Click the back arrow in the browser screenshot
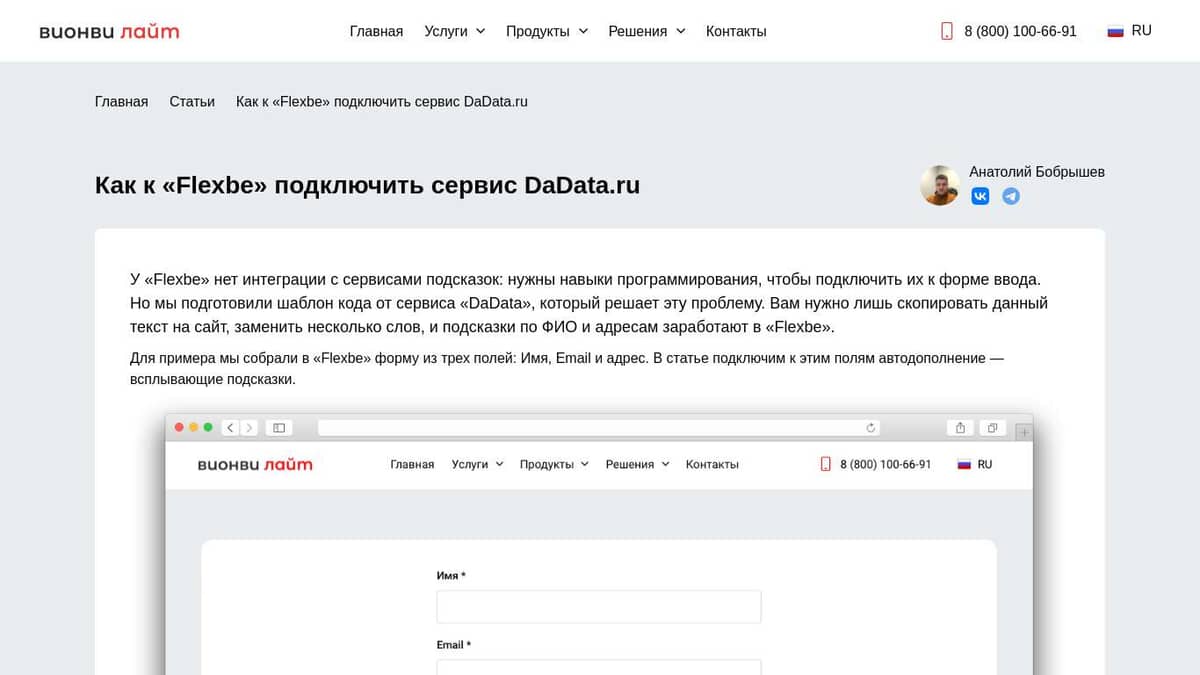 coord(229,427)
